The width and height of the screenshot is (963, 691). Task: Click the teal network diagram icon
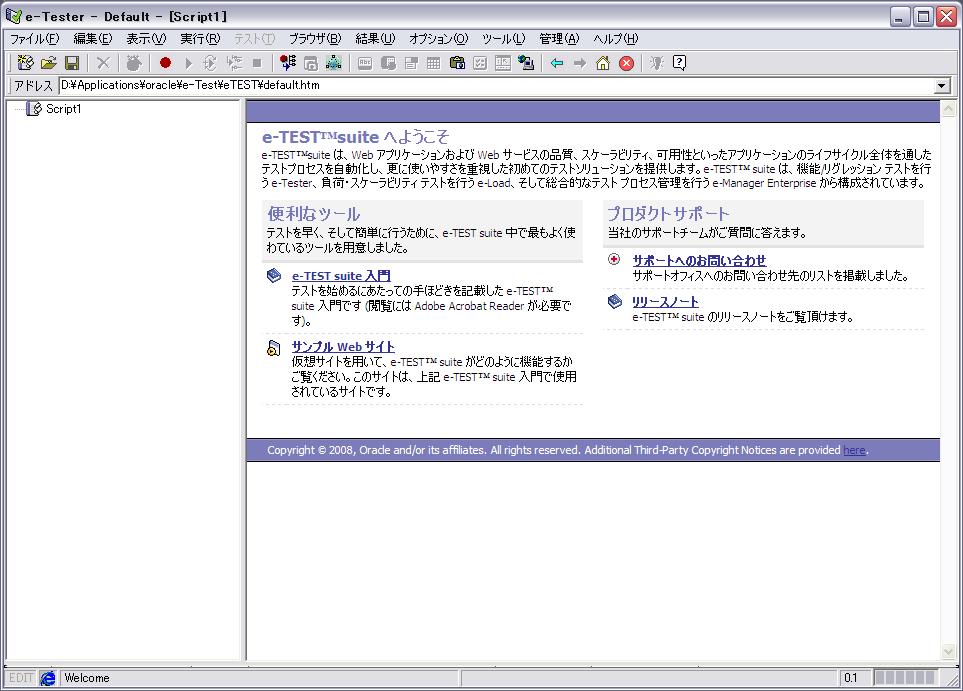coord(333,63)
